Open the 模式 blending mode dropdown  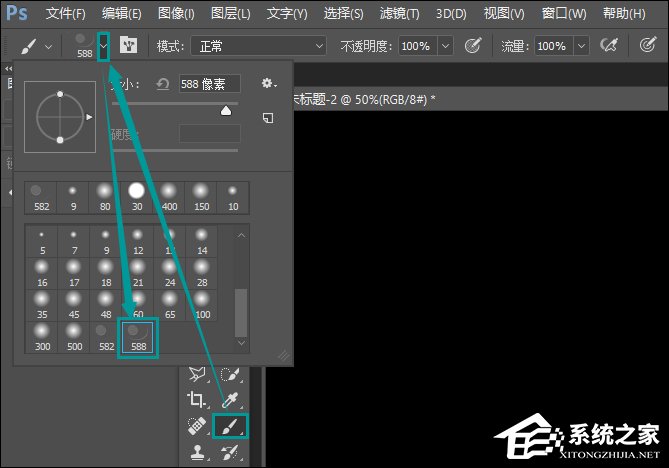pyautogui.click(x=259, y=46)
